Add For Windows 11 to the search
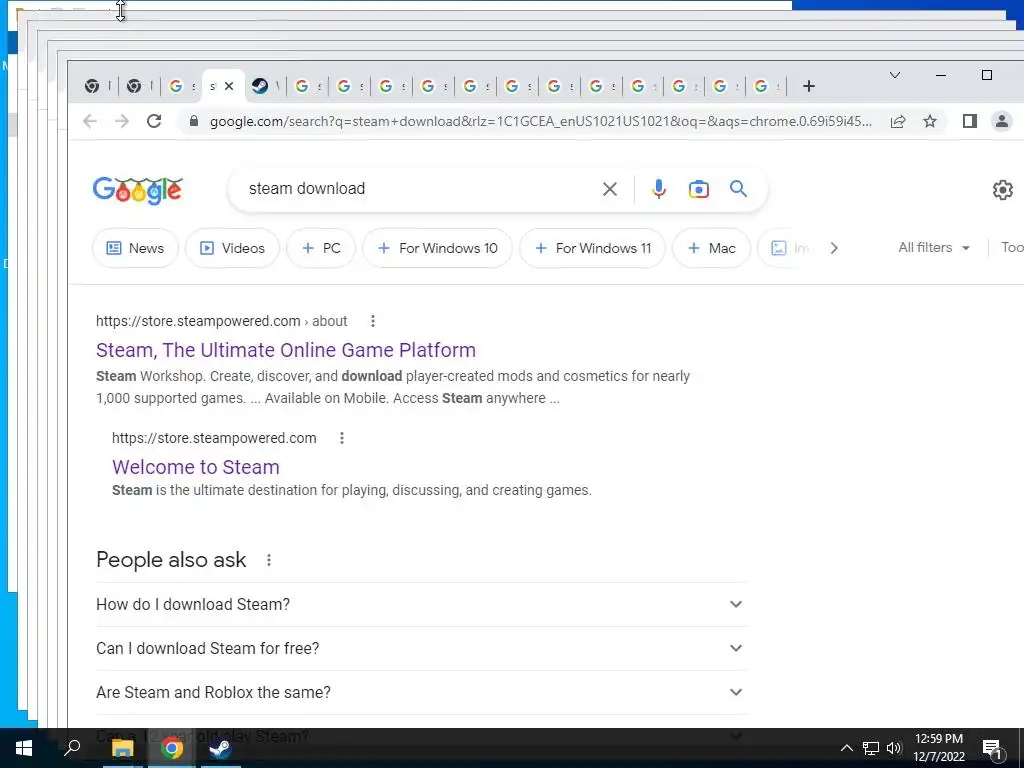Image resolution: width=1024 pixels, height=768 pixels. [592, 248]
